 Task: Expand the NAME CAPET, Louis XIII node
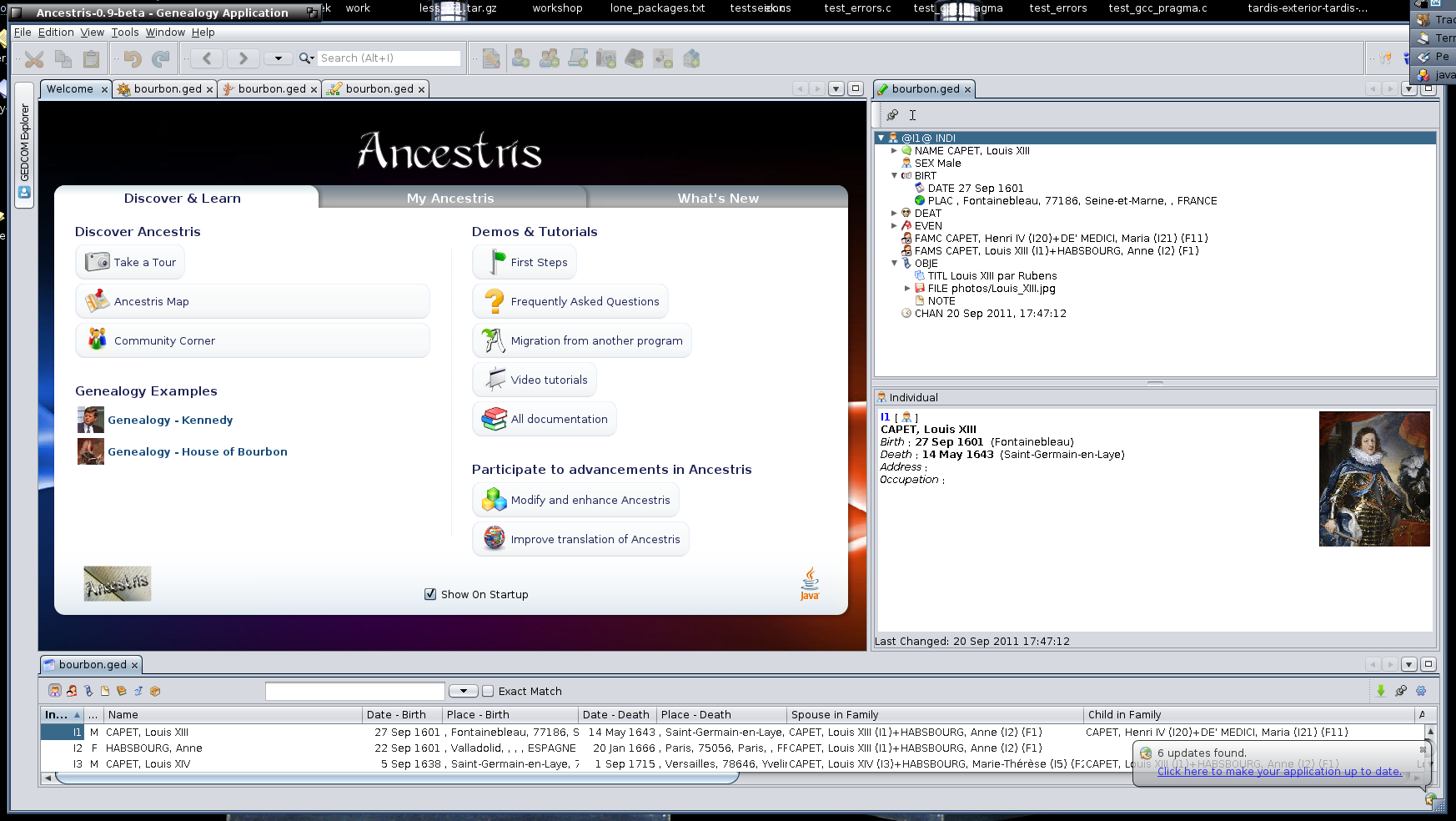point(894,151)
